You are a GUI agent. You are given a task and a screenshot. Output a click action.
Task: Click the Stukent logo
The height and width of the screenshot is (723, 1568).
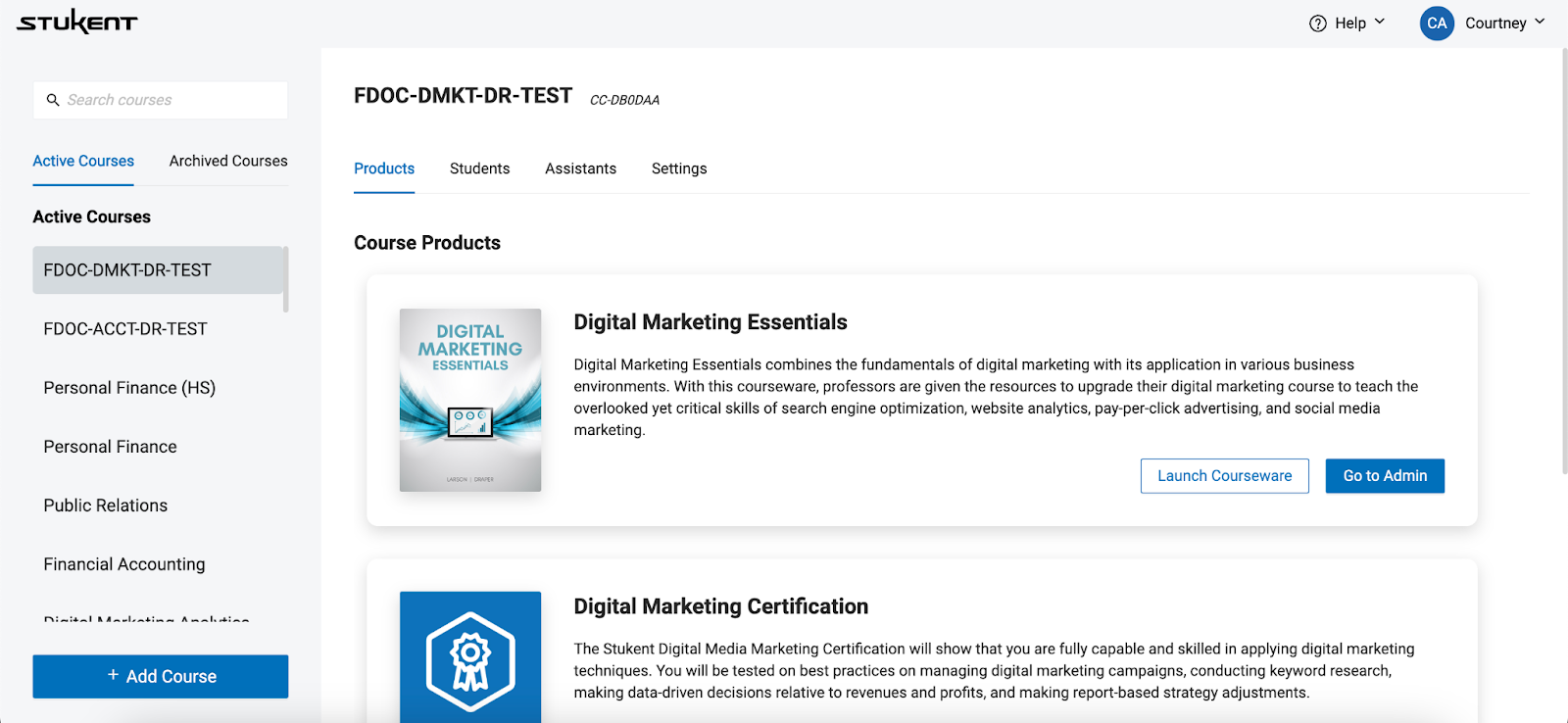[x=77, y=22]
